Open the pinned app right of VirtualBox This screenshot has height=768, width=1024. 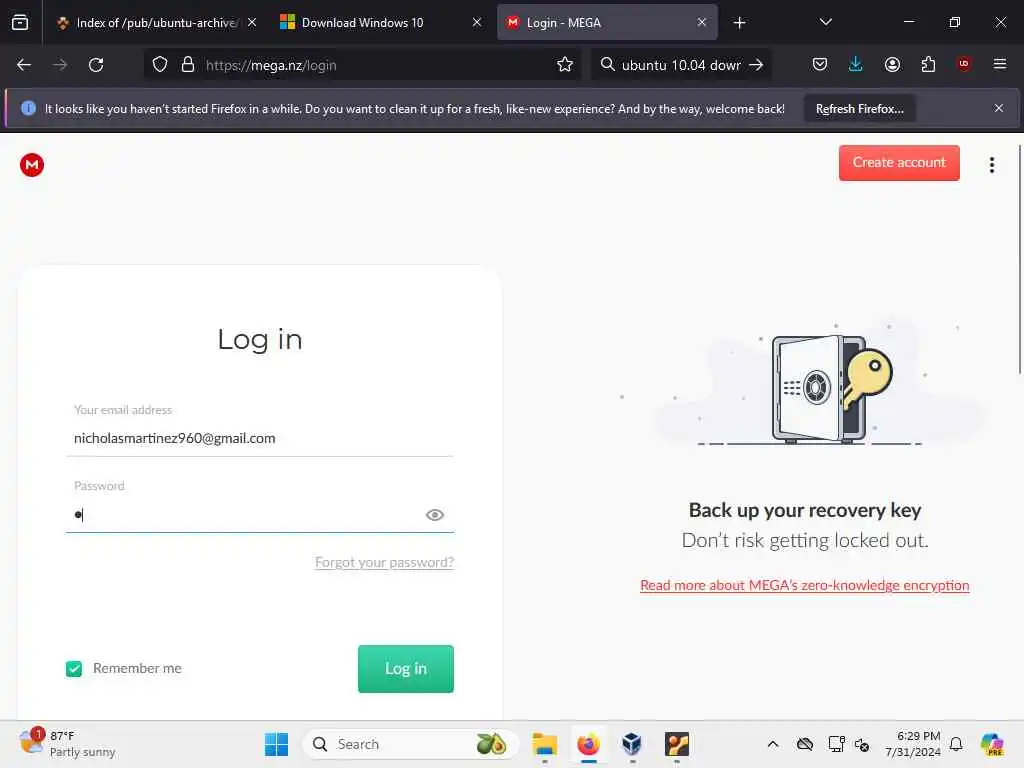click(x=677, y=744)
